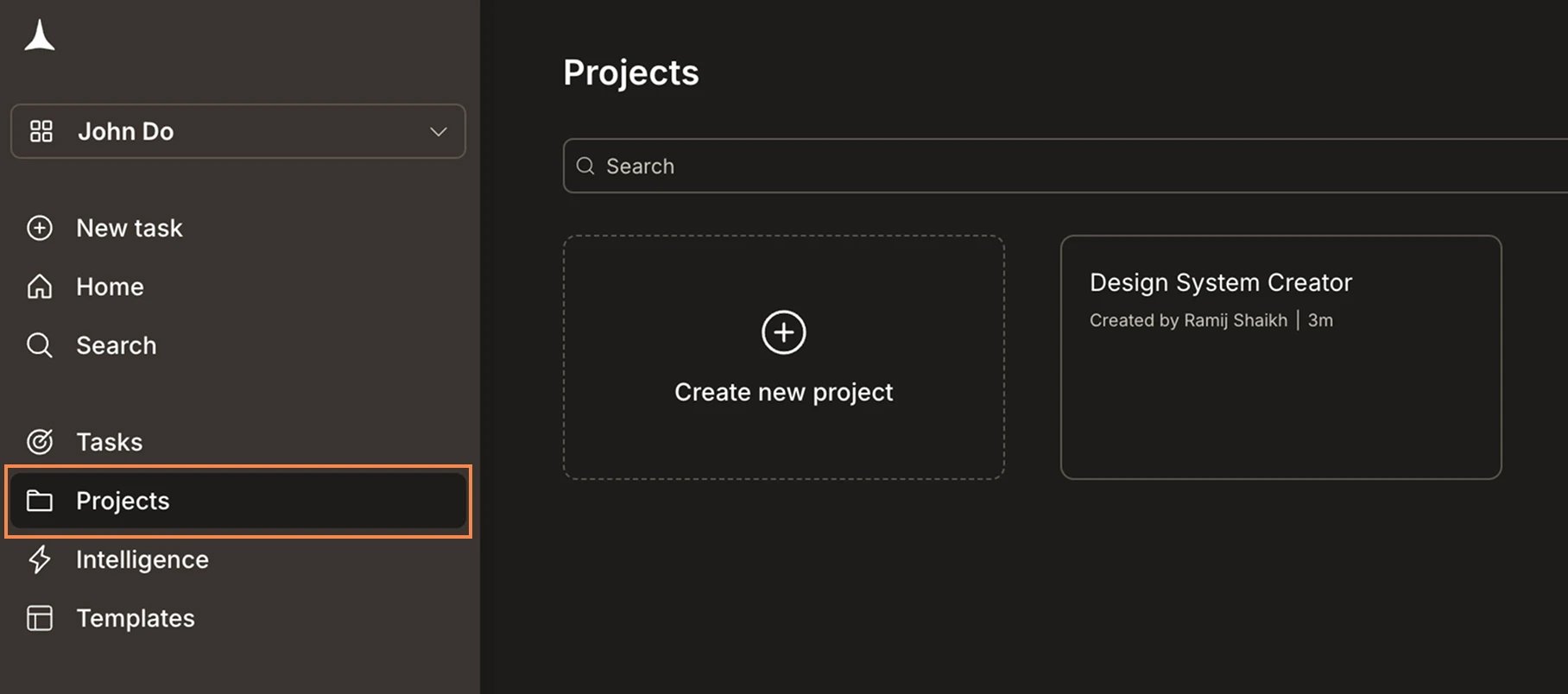1568x694 pixels.
Task: Open Search from the sidebar label
Action: pos(117,345)
